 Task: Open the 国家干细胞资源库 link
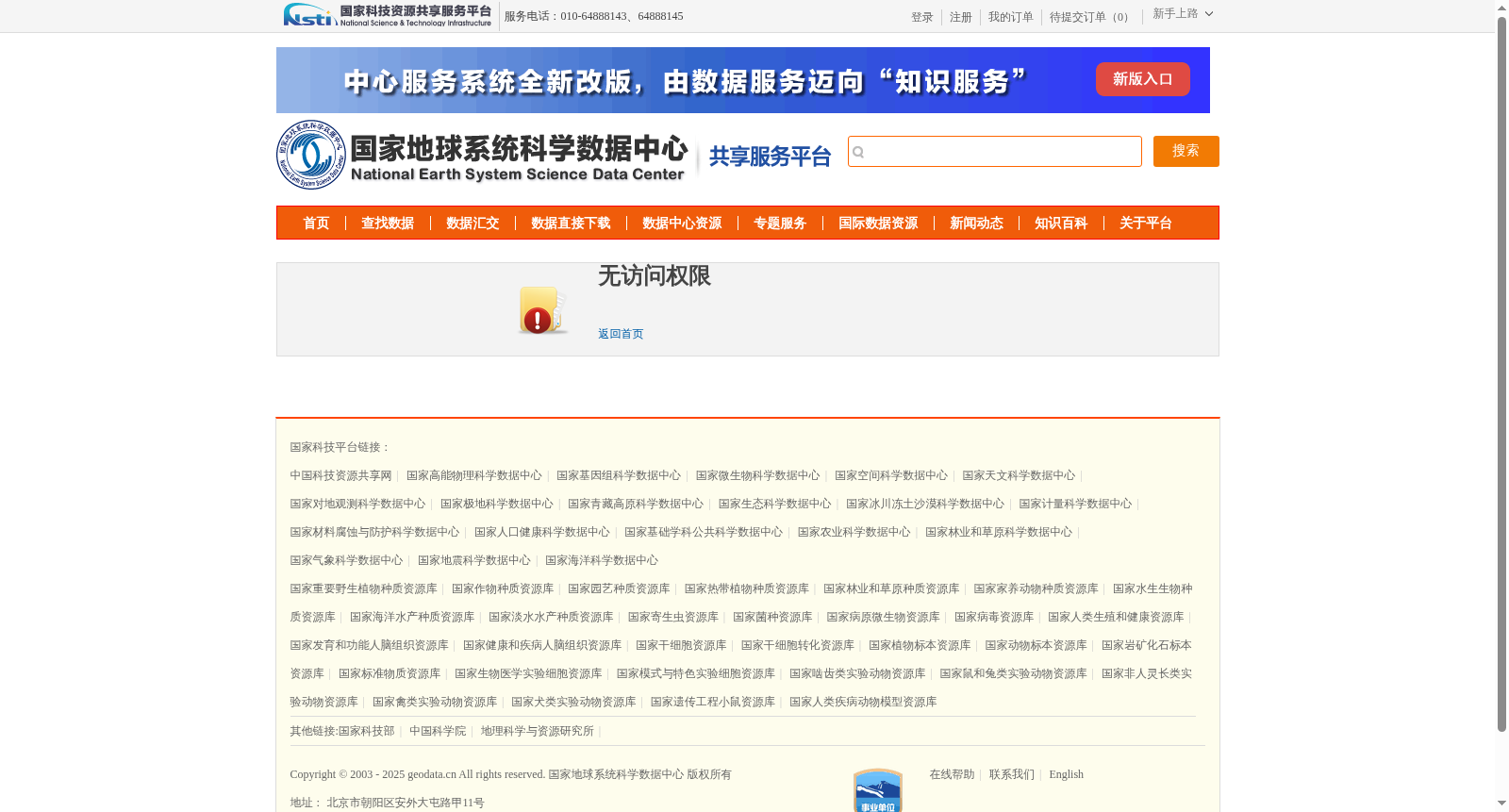(681, 646)
